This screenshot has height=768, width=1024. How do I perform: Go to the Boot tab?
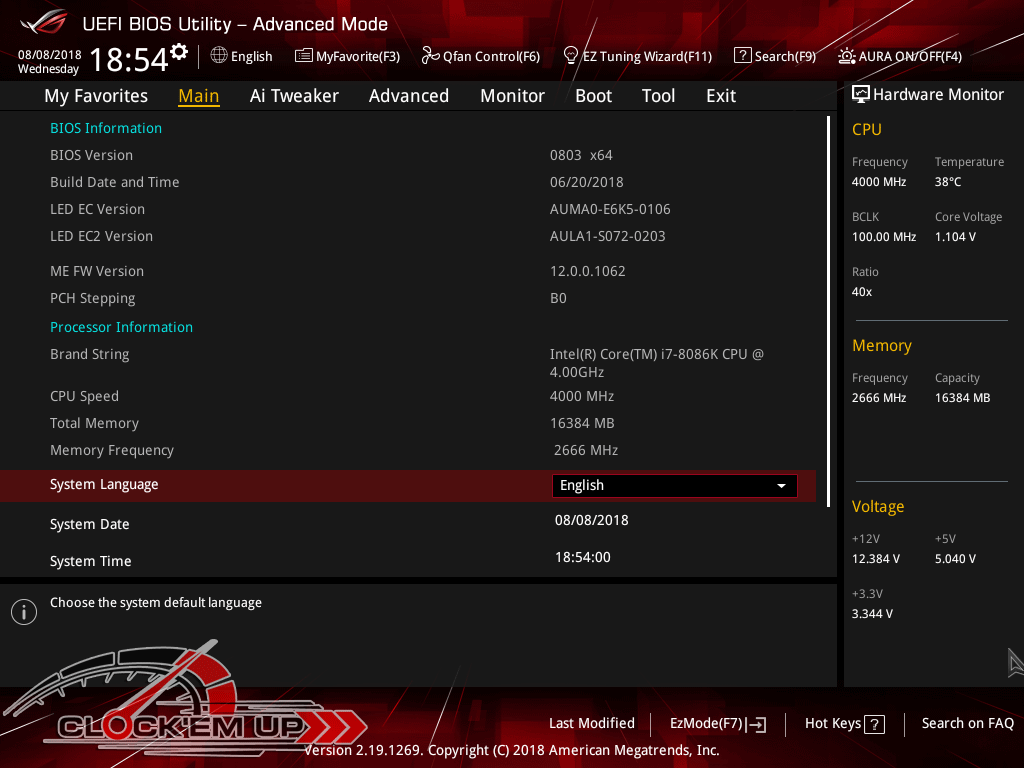[593, 96]
